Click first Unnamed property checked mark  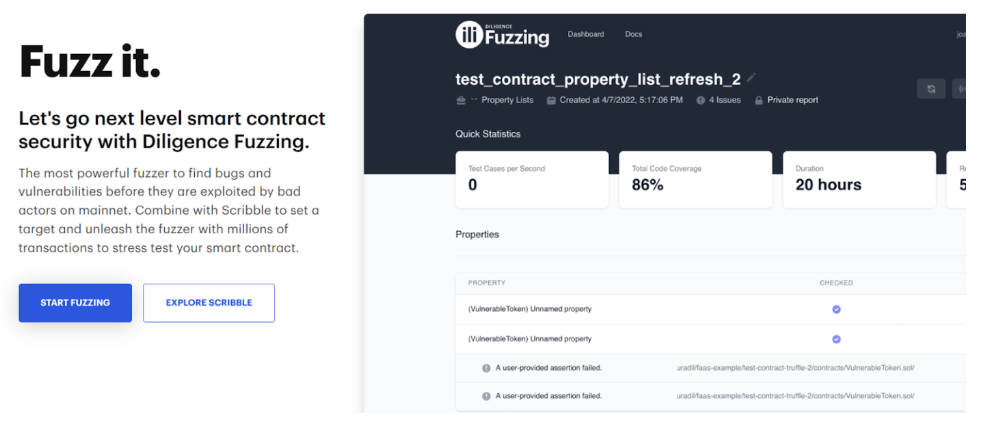tap(836, 310)
